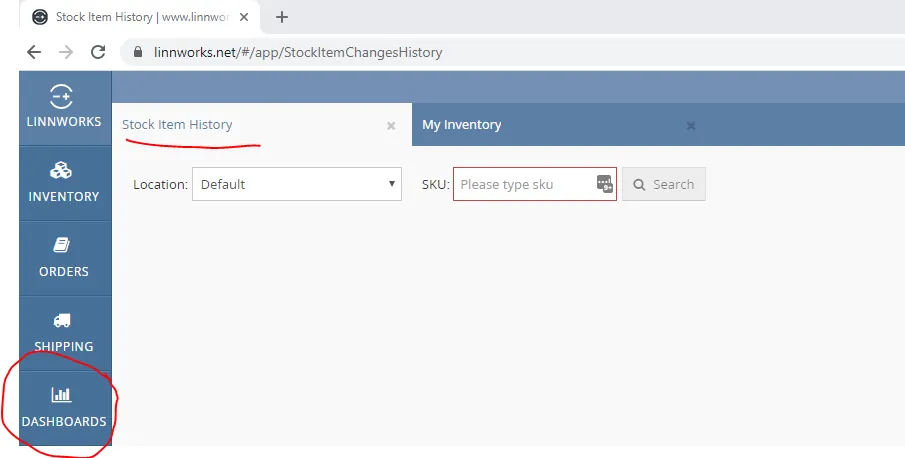Click the barcode scanner icon in the SKU field
905x458 pixels.
coord(604,184)
